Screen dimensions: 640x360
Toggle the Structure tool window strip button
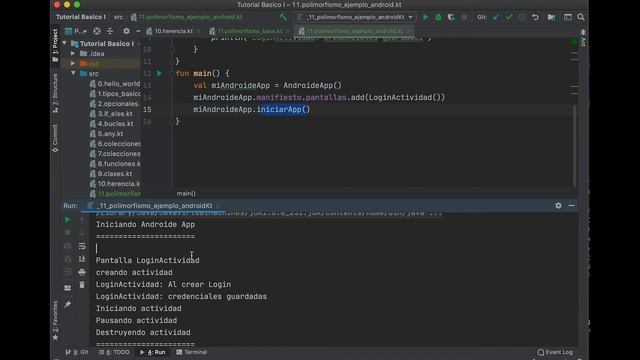pyautogui.click(x=55, y=93)
